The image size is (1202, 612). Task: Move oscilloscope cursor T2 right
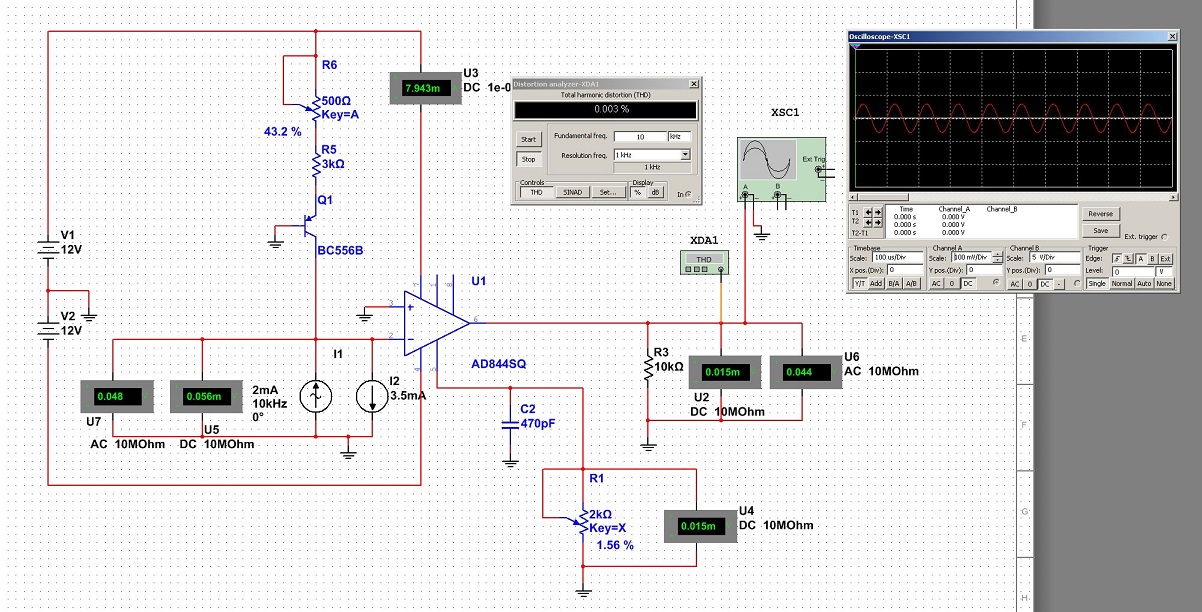click(x=878, y=223)
